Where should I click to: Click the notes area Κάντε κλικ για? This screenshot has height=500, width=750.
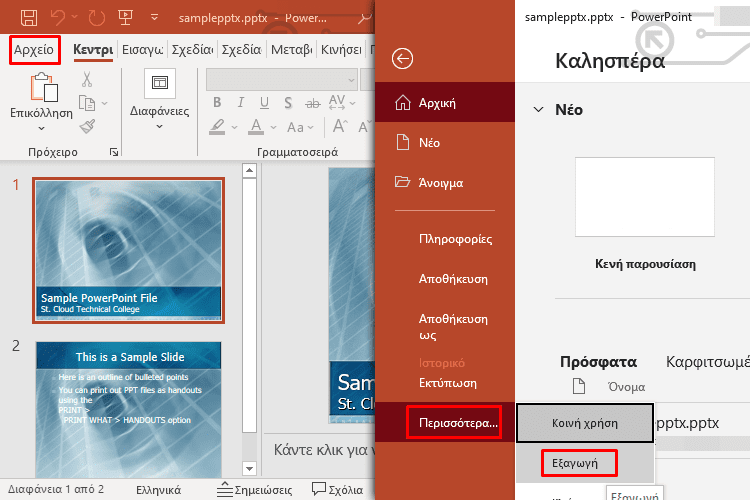click(x=323, y=450)
